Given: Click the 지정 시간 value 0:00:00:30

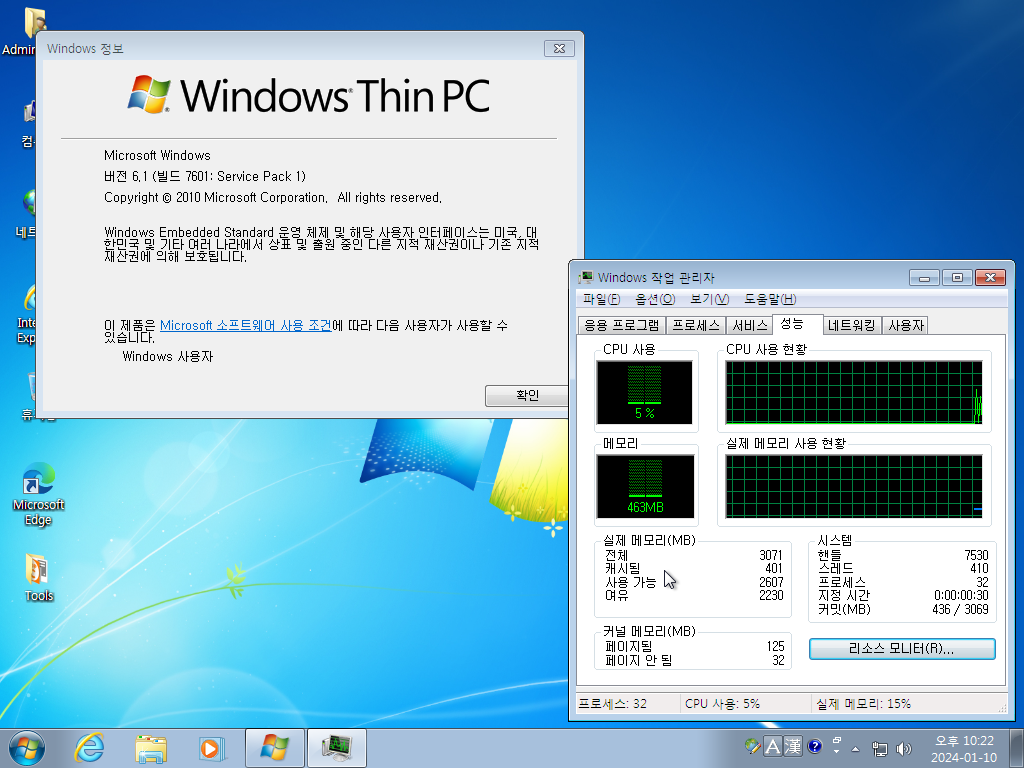Looking at the screenshot, I should coord(961,595).
